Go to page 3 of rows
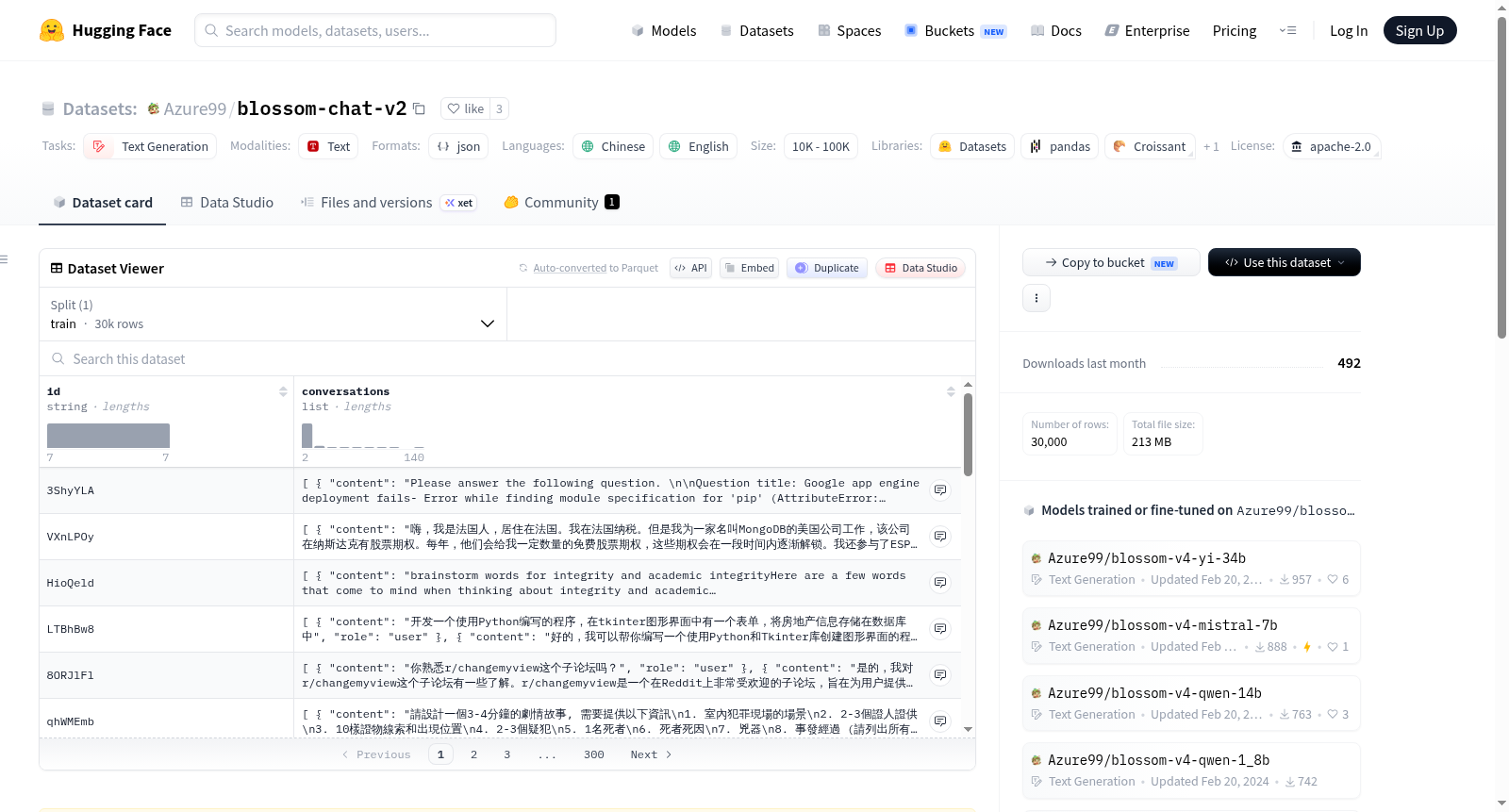Screen dimensions: 1509x812 click(506, 754)
